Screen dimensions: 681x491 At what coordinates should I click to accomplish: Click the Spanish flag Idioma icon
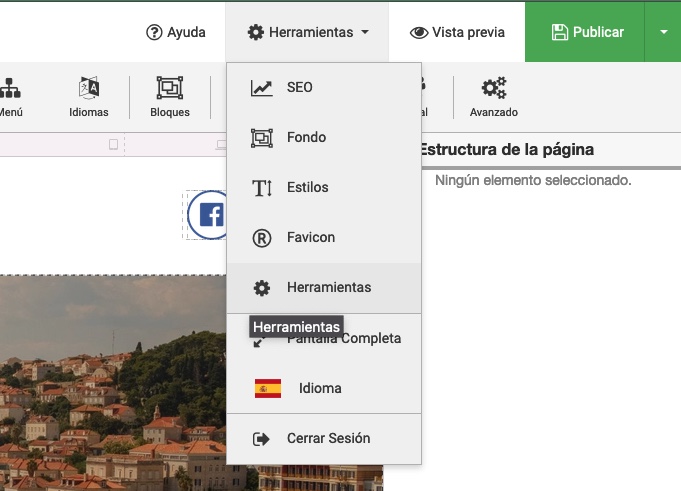coord(268,389)
